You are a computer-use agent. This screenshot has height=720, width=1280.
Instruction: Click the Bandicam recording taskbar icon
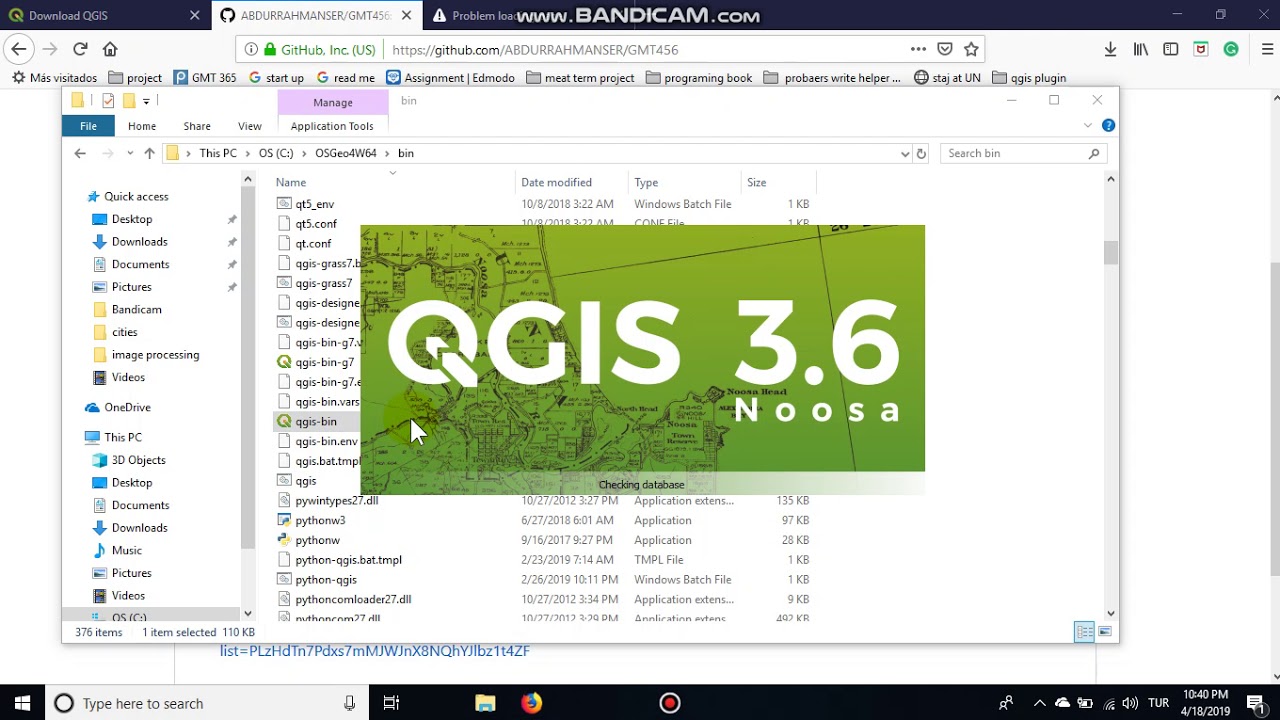coord(670,703)
